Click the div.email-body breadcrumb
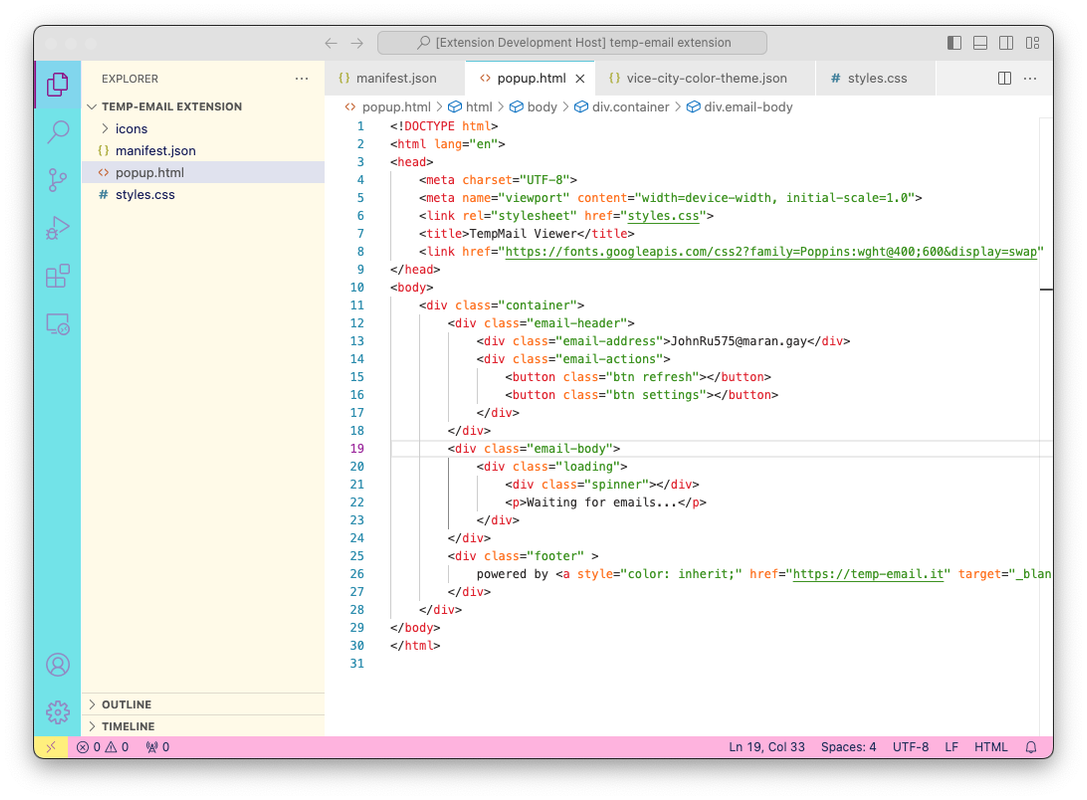Image resolution: width=1087 pixels, height=800 pixels. coord(740,107)
